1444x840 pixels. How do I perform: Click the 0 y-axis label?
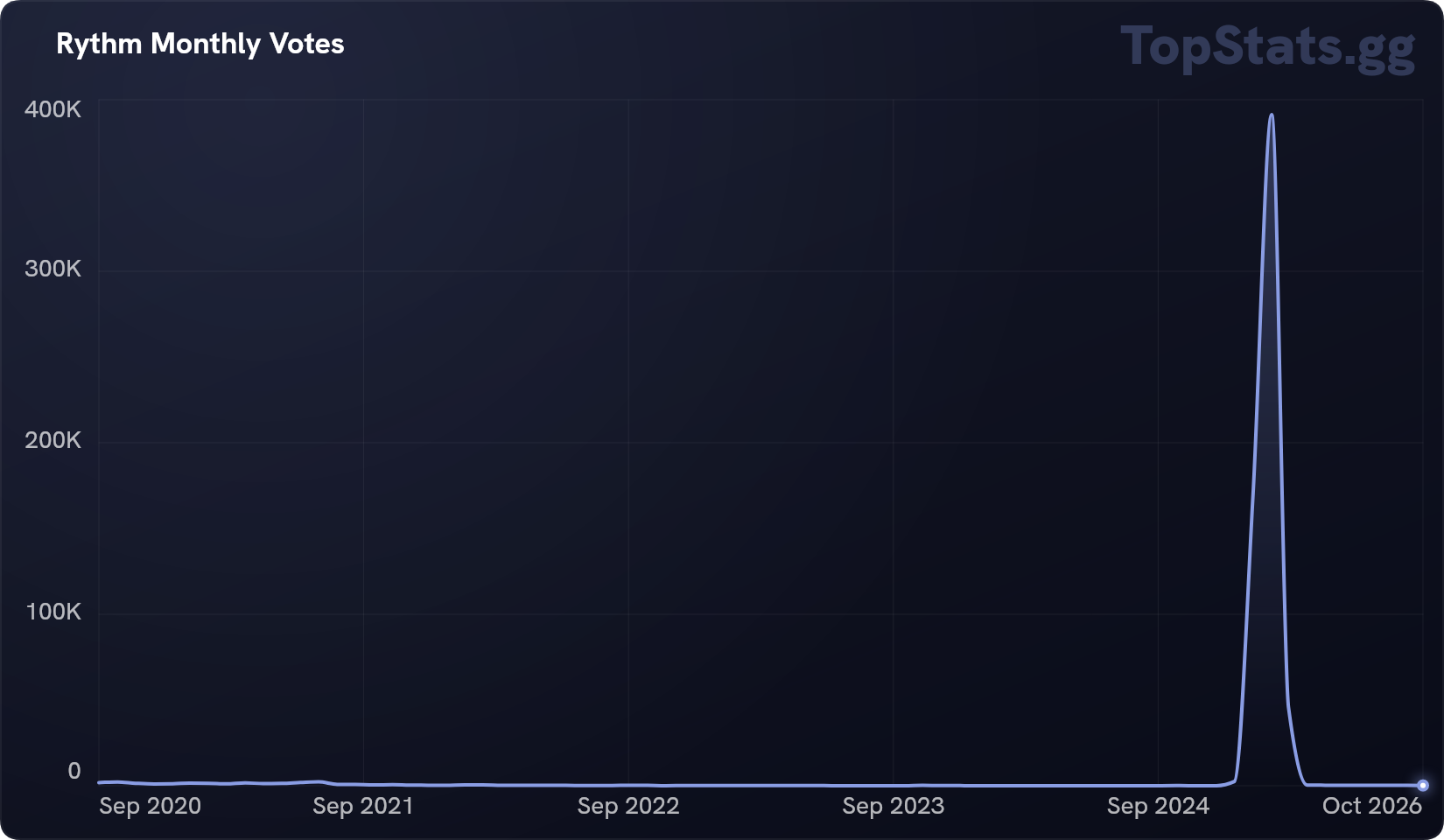pyautogui.click(x=74, y=771)
